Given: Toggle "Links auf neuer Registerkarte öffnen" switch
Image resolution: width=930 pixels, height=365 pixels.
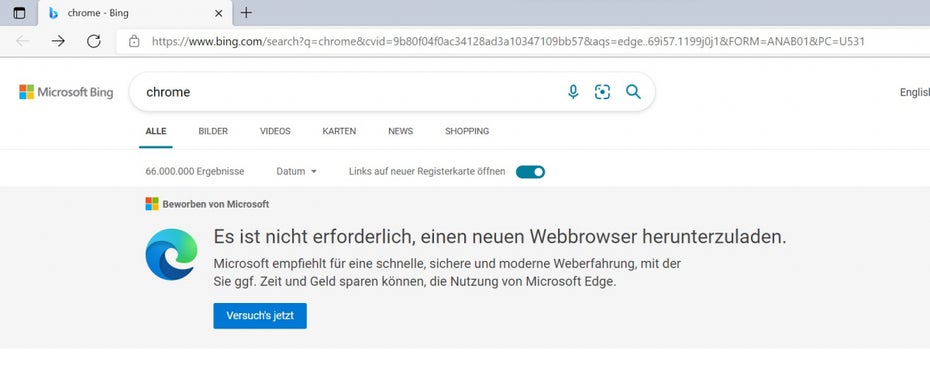Looking at the screenshot, I should click(530, 172).
